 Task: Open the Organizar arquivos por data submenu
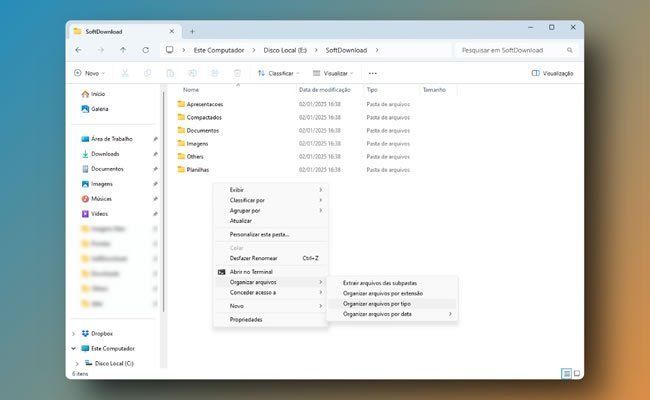[x=392, y=314]
